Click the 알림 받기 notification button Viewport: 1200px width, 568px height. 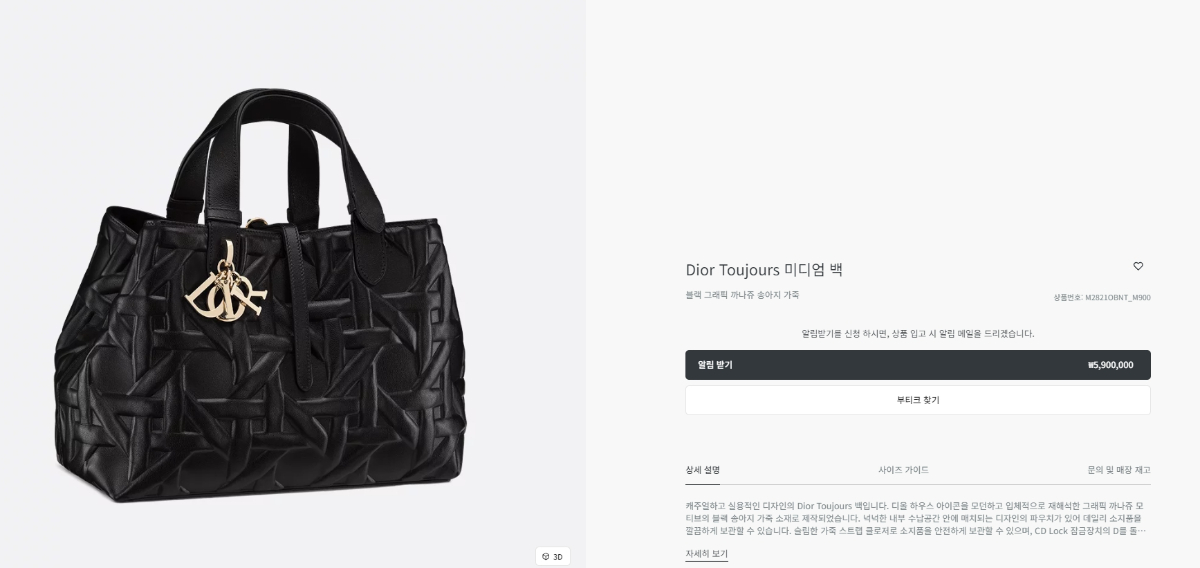pos(917,365)
